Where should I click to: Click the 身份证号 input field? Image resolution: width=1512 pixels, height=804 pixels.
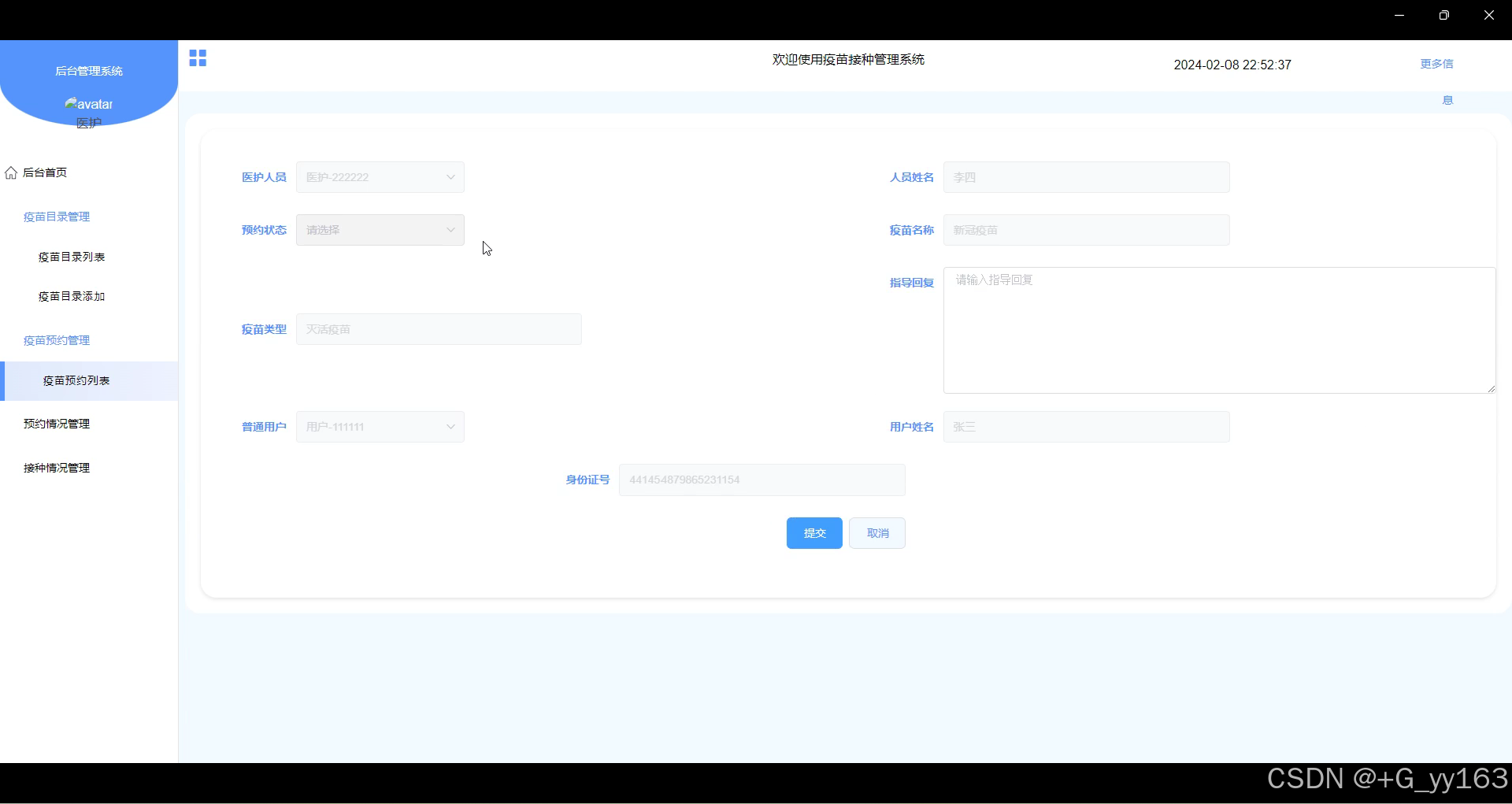click(762, 480)
